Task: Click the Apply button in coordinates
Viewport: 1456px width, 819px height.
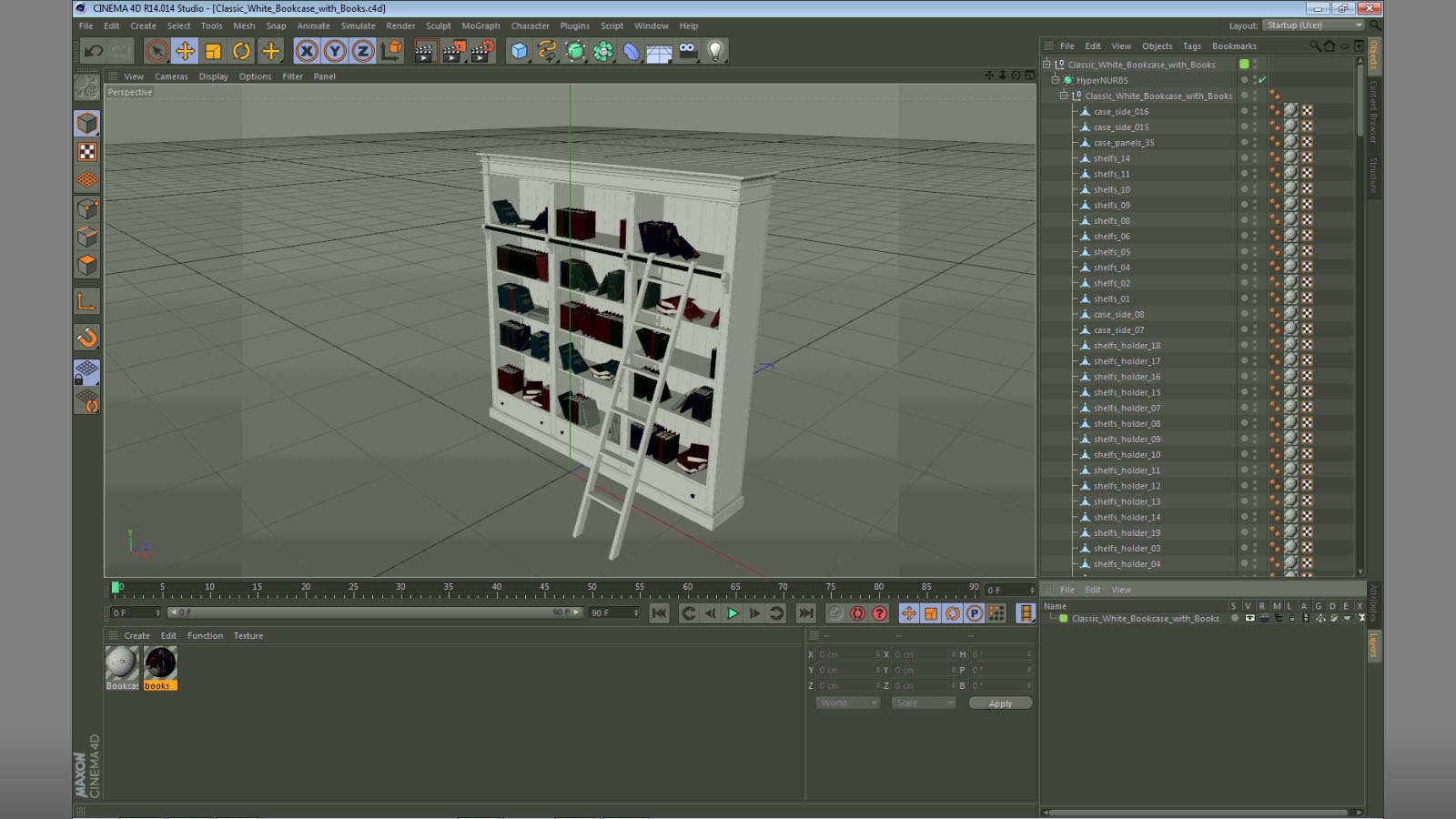Action: (1000, 703)
